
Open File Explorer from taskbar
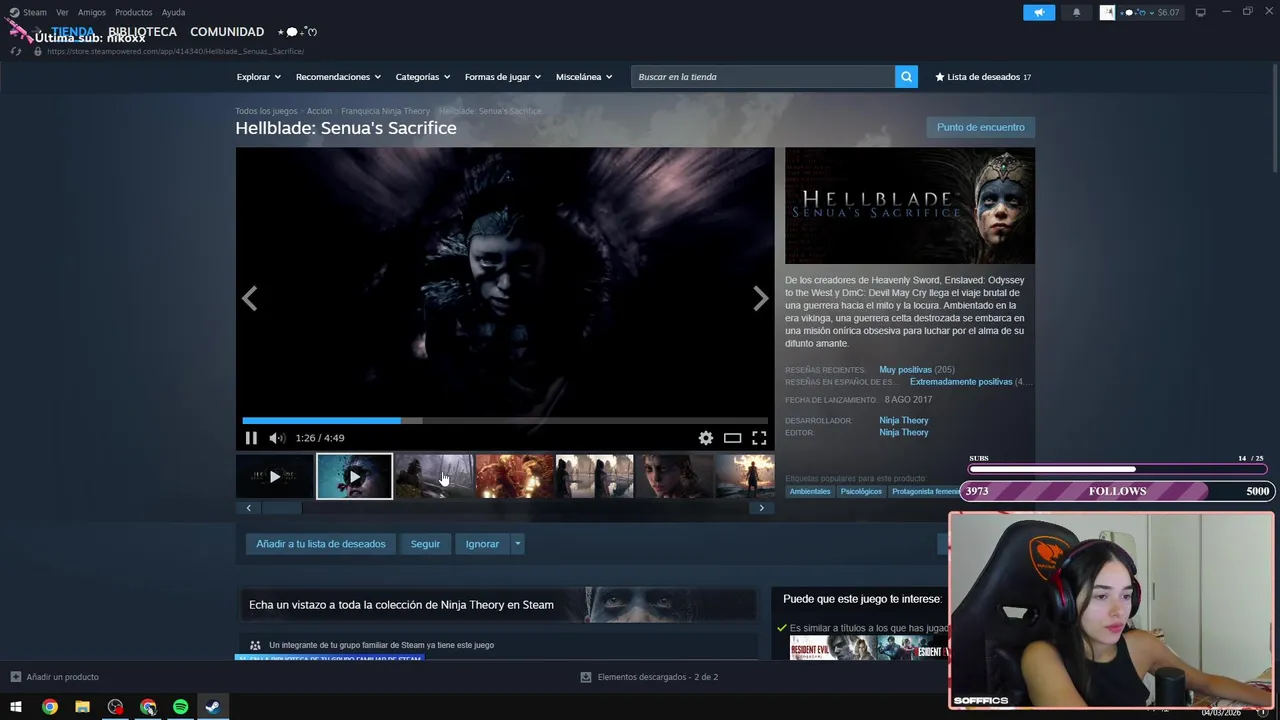tap(82, 707)
